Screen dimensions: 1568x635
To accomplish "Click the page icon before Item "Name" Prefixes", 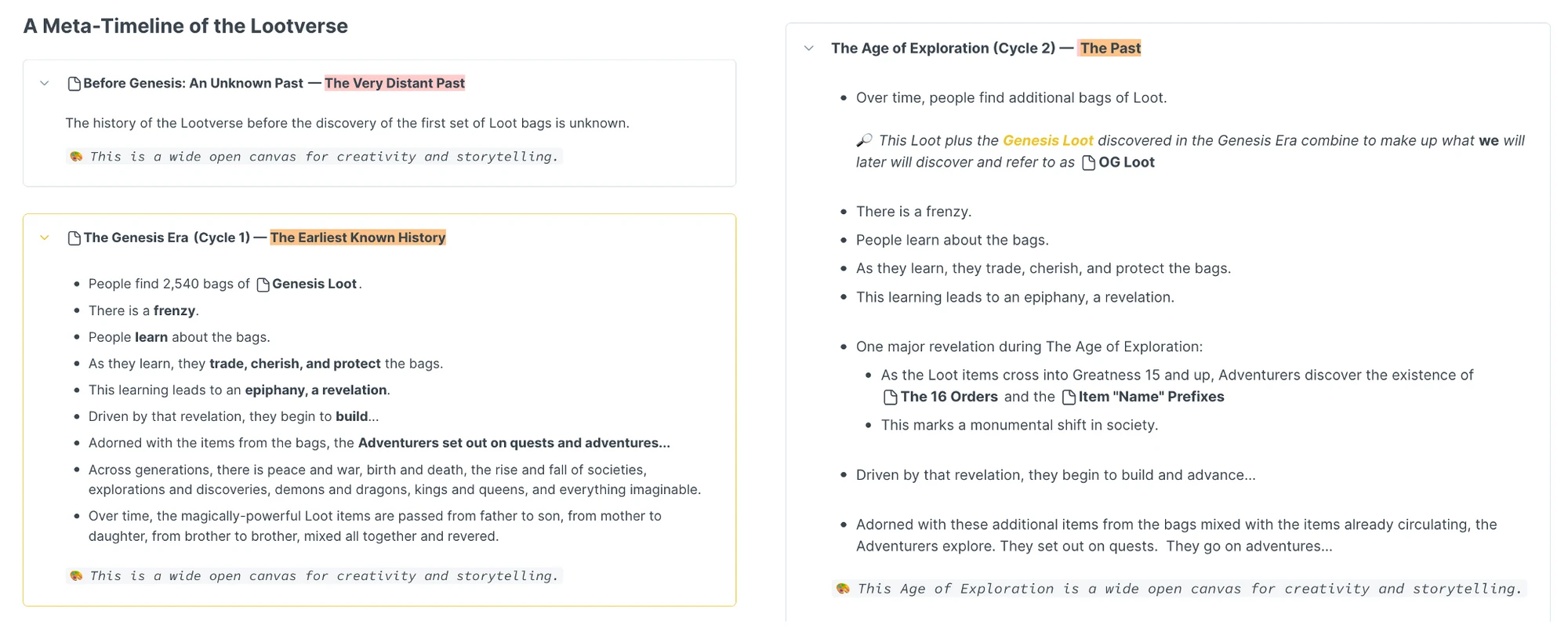I will pyautogui.click(x=1069, y=397).
